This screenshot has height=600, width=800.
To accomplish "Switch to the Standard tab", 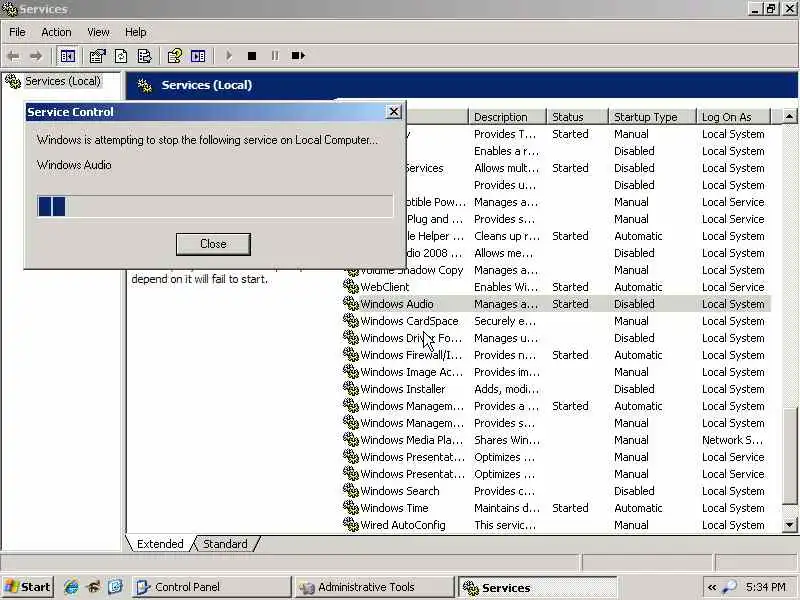I will pyautogui.click(x=225, y=544).
